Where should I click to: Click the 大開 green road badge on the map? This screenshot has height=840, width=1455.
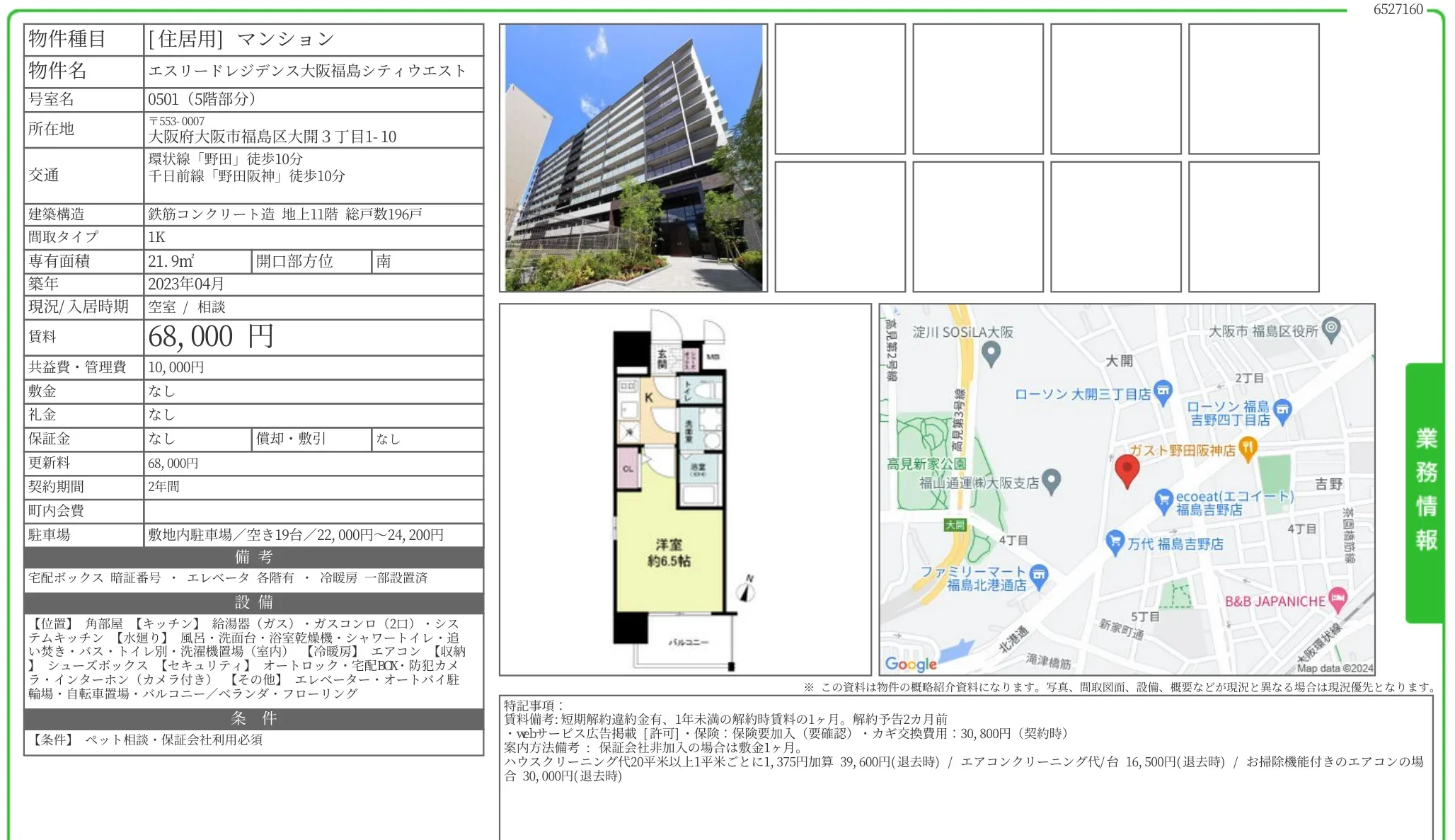(x=955, y=526)
